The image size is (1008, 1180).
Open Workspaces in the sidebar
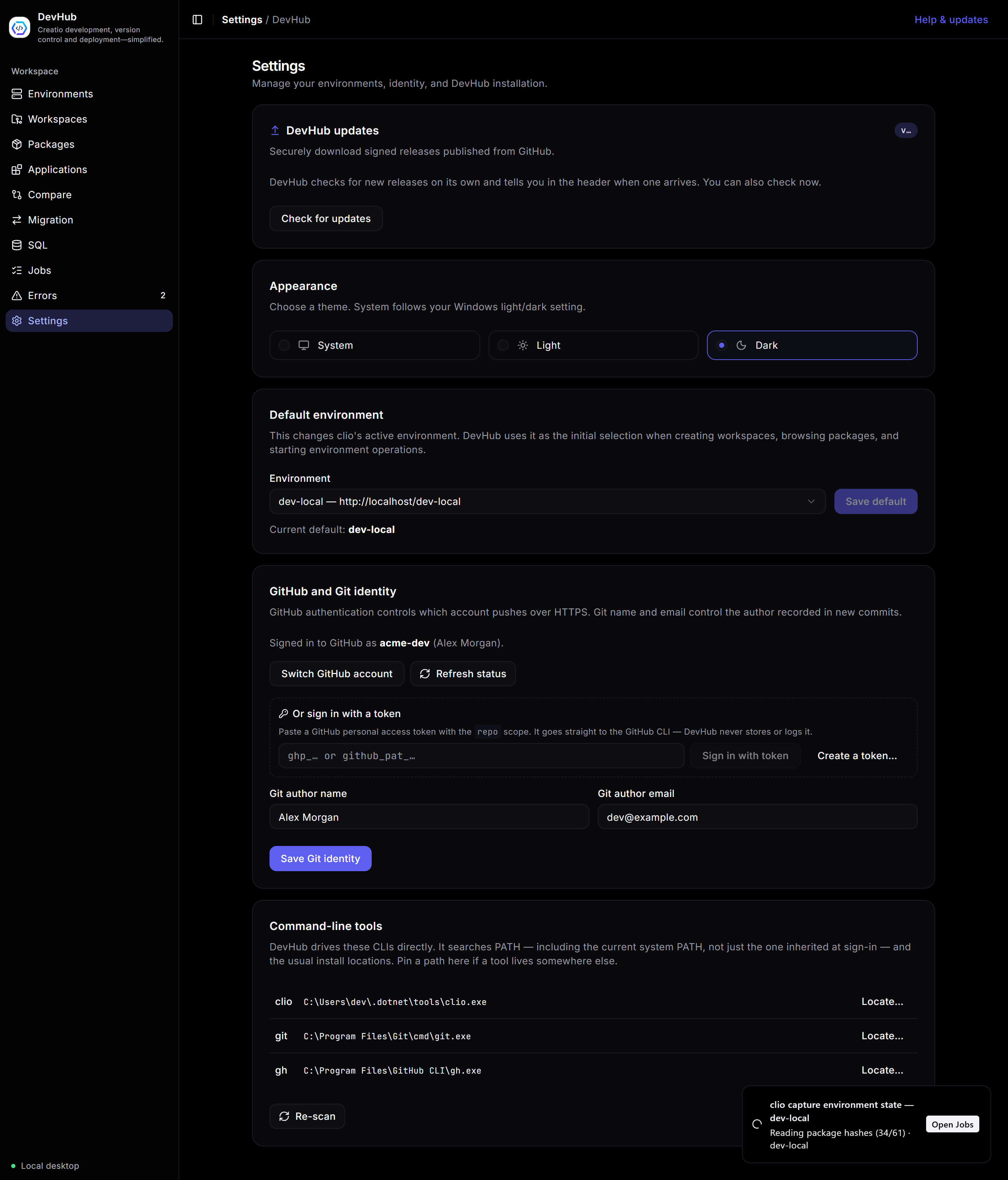[x=89, y=119]
